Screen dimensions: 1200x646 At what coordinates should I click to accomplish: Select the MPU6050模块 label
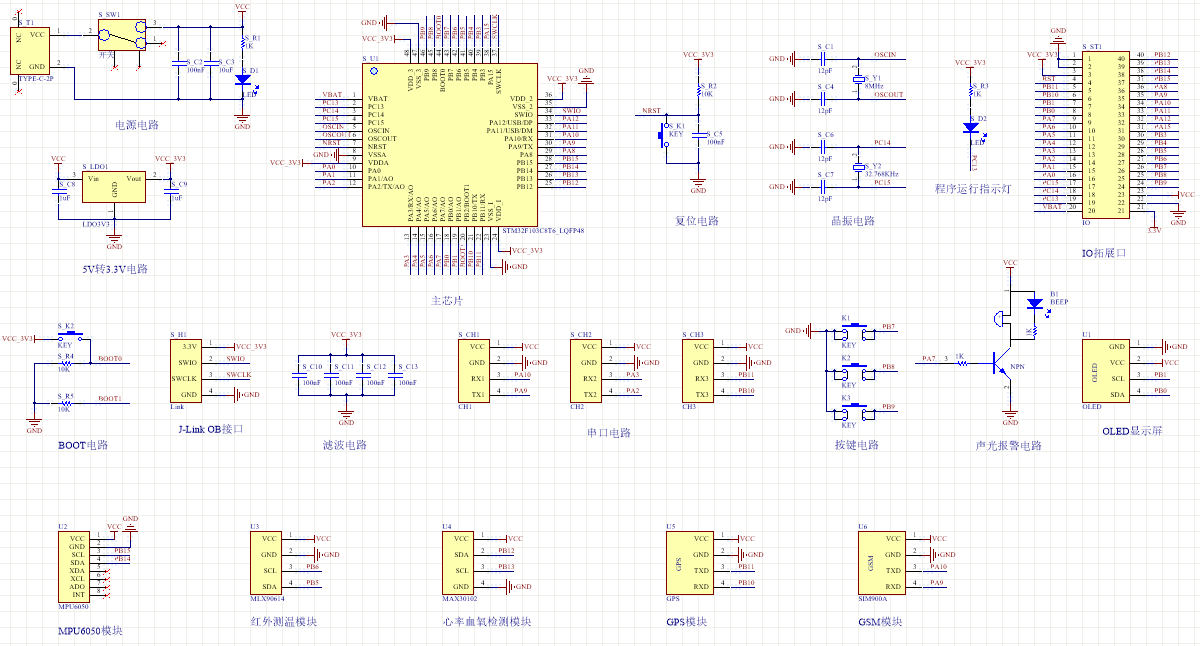tap(90, 631)
